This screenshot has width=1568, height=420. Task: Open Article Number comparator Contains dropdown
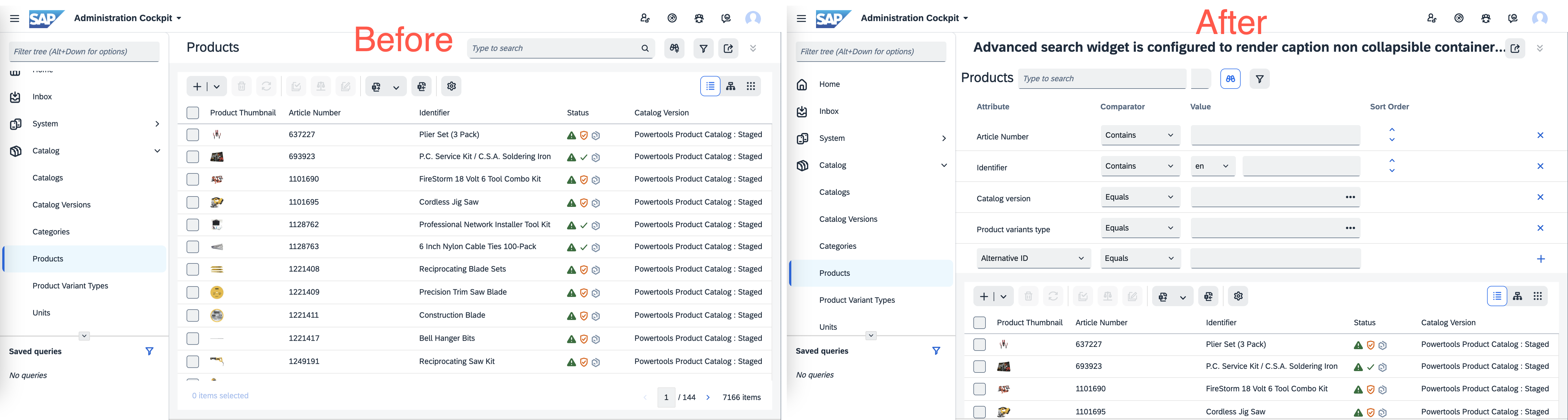click(1141, 135)
